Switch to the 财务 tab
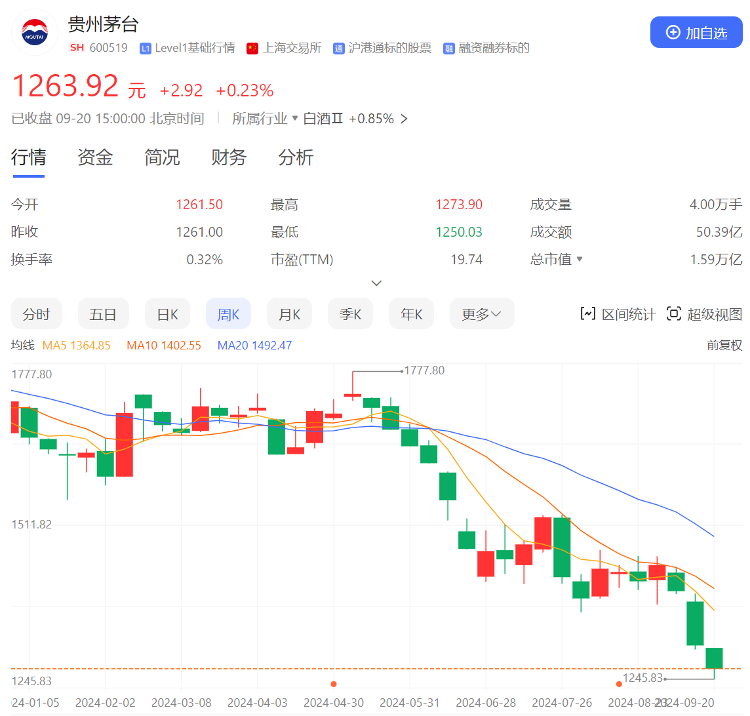The width and height of the screenshot is (750, 716). tap(228, 157)
